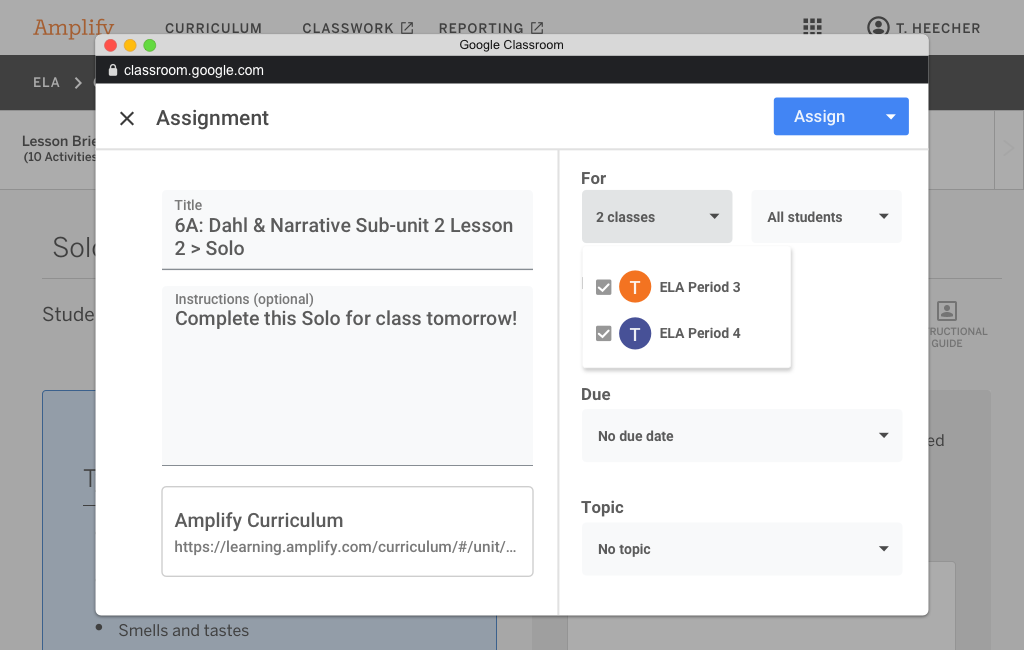The image size is (1024, 650).
Task: Click the blue ELA Period 4 avatar
Action: [635, 333]
